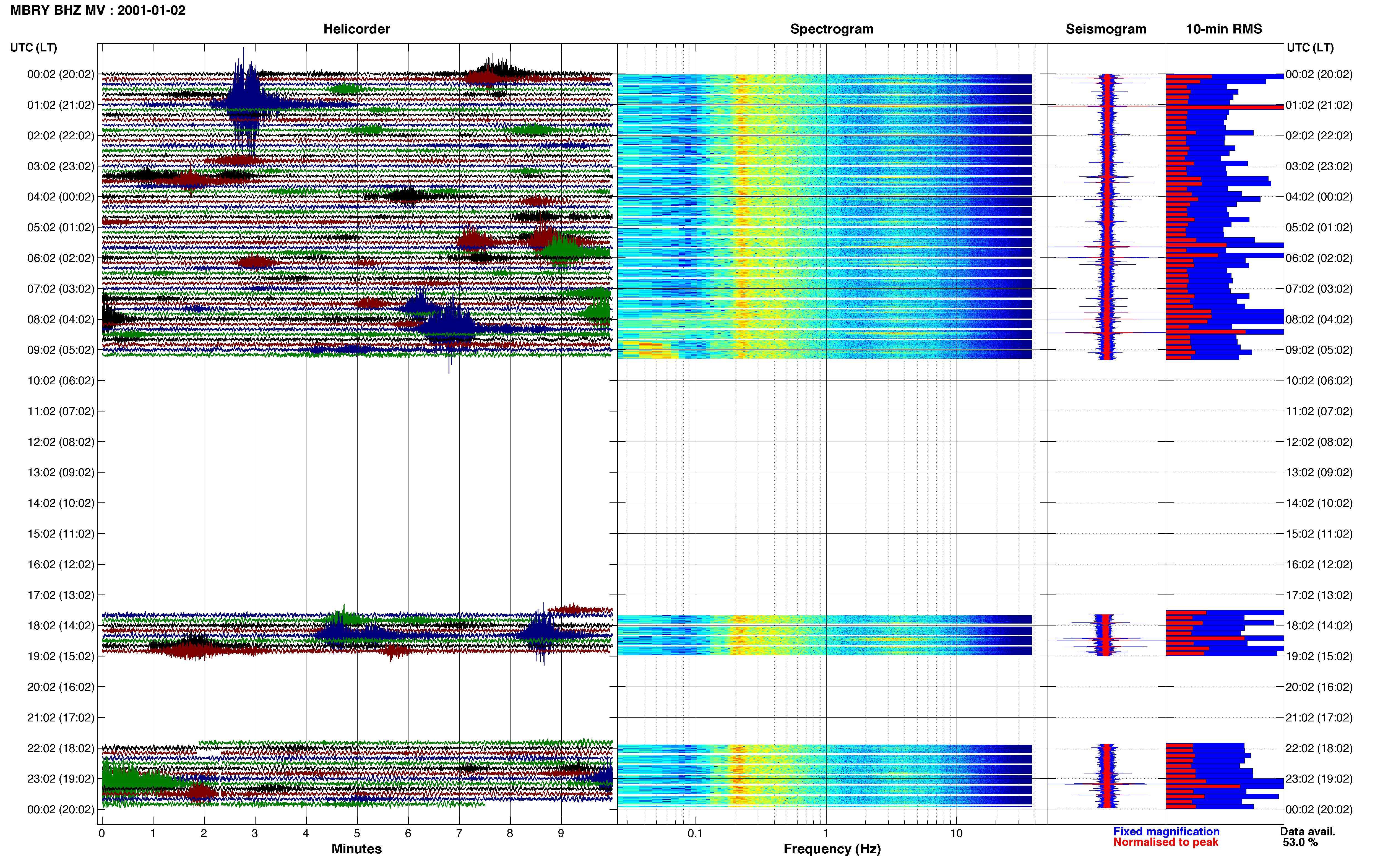
Task: Click the minute tick label '3'
Action: 255,833
